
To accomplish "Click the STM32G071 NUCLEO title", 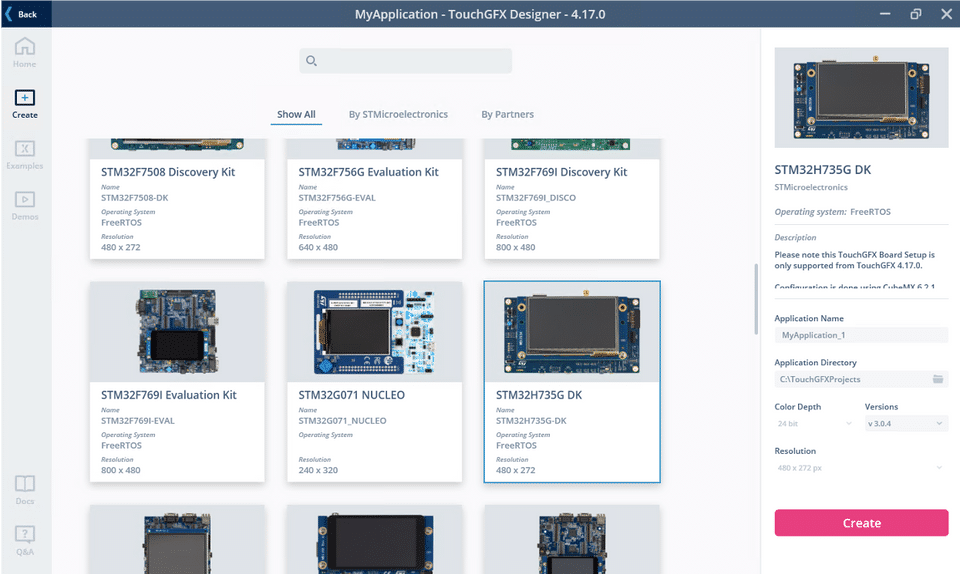I will pos(351,395).
